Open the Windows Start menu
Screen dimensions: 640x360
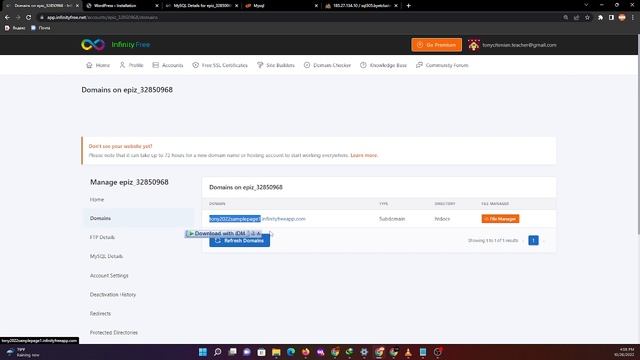203,352
